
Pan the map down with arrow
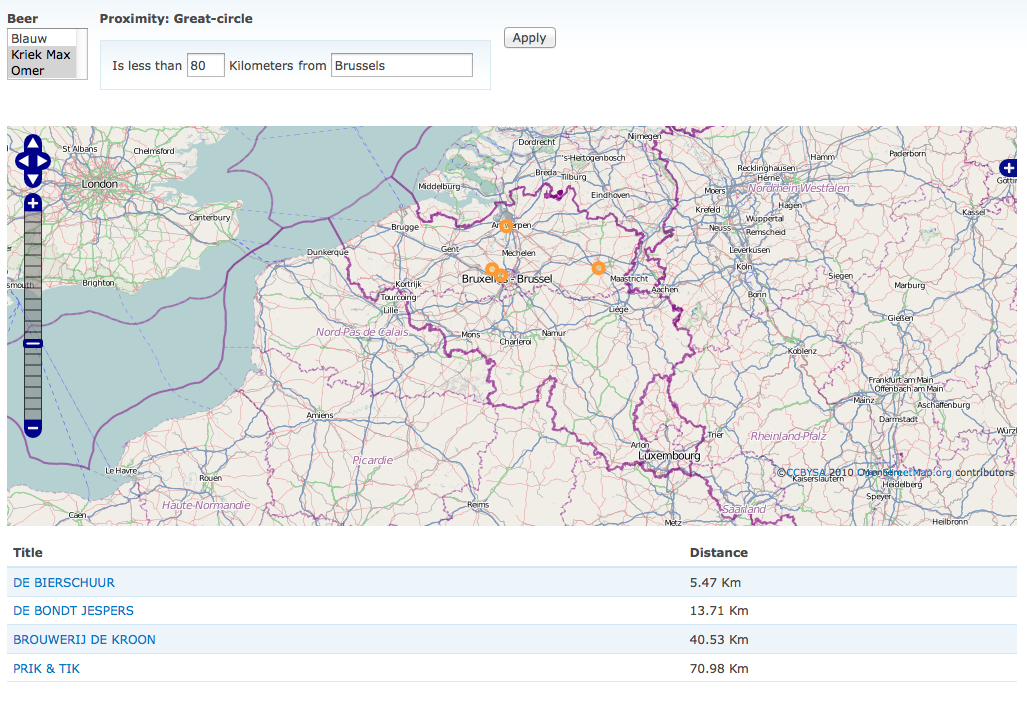point(33,178)
